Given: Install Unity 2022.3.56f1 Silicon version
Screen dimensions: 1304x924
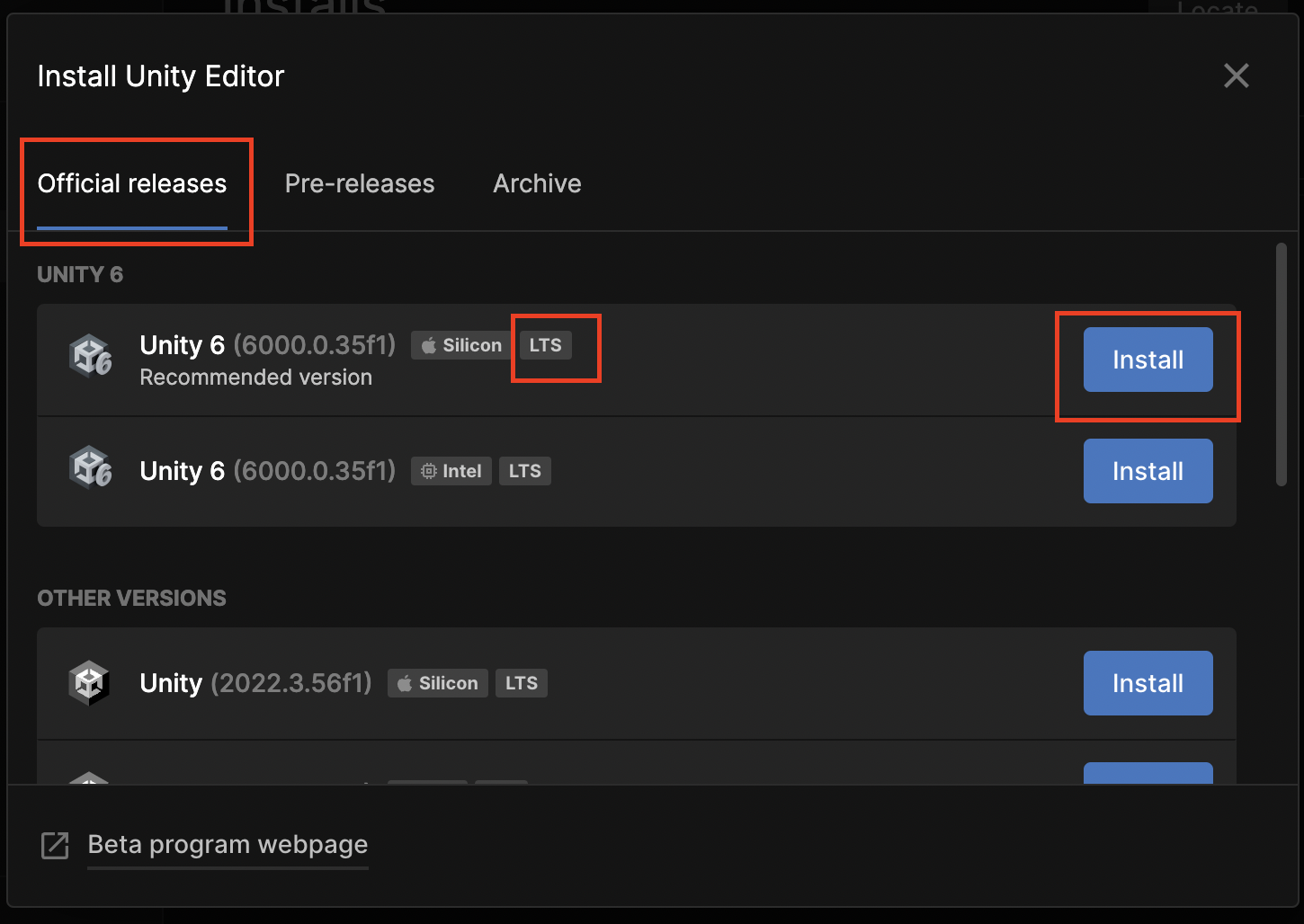Looking at the screenshot, I should [1148, 683].
